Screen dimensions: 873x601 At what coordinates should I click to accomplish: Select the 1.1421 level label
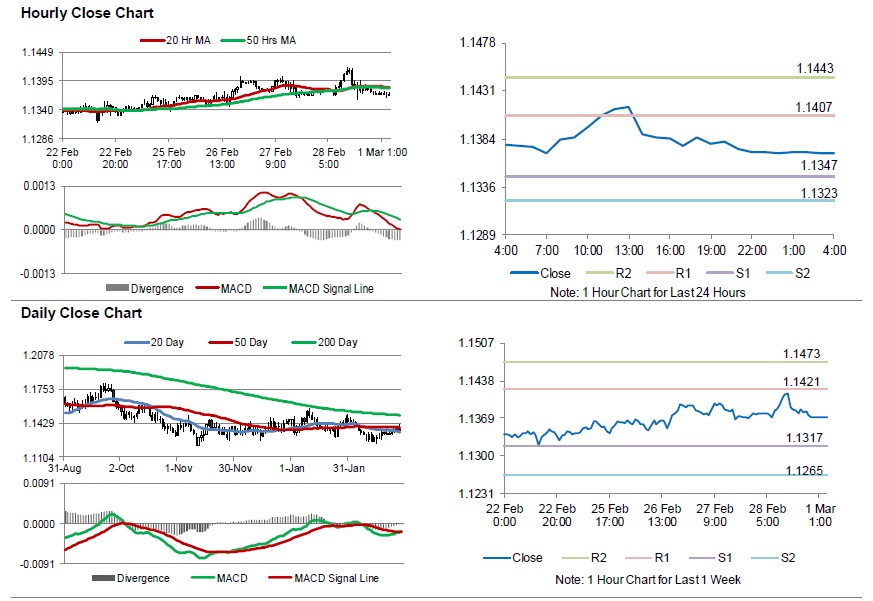[802, 381]
